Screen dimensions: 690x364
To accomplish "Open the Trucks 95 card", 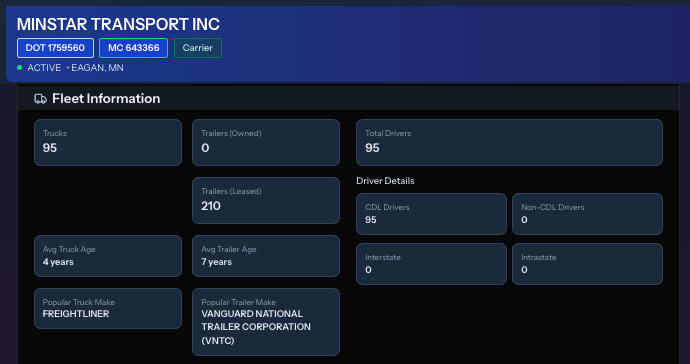I will click(x=108, y=143).
